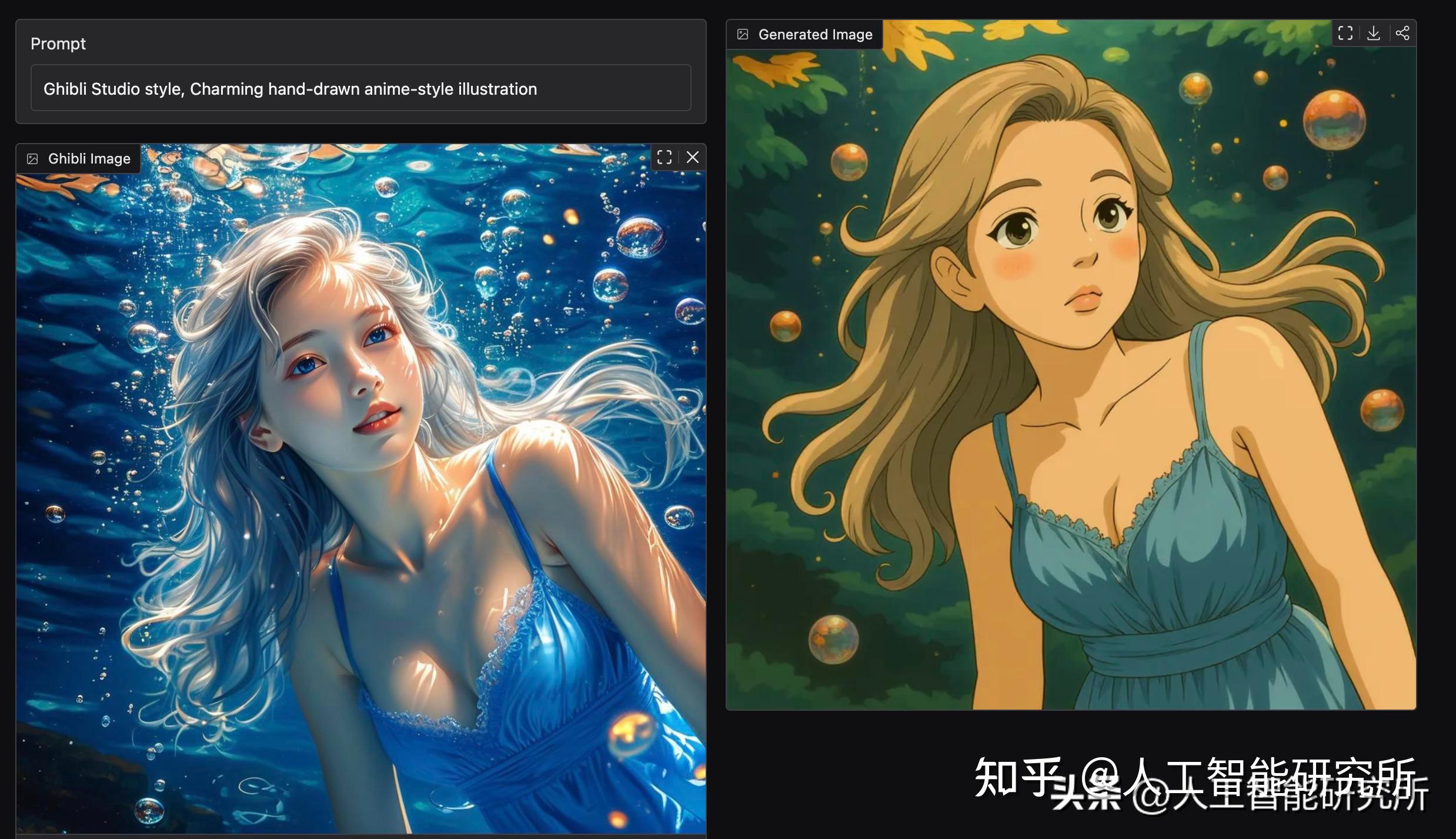Select the prompt text about Ghibli Studio style

tap(290, 88)
